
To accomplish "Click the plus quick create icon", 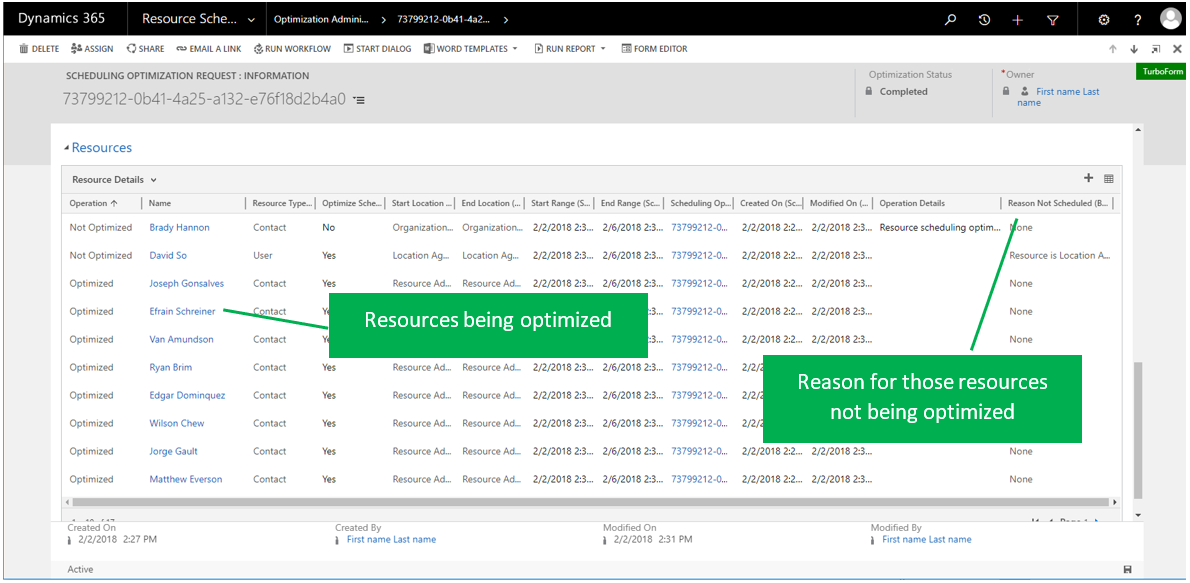I will pyautogui.click(x=1018, y=19).
